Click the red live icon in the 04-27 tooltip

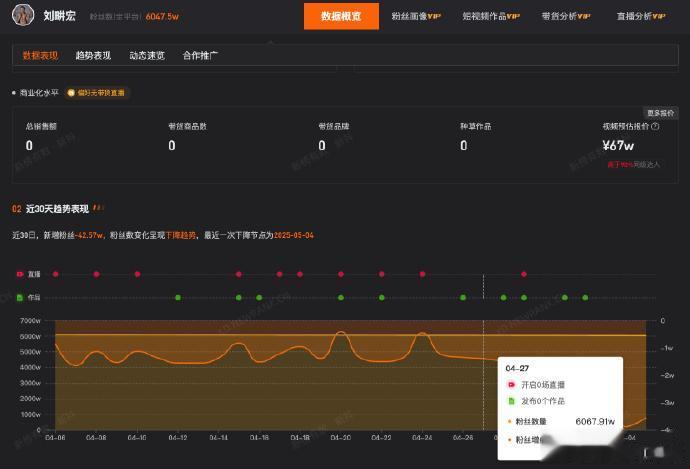coord(511,385)
